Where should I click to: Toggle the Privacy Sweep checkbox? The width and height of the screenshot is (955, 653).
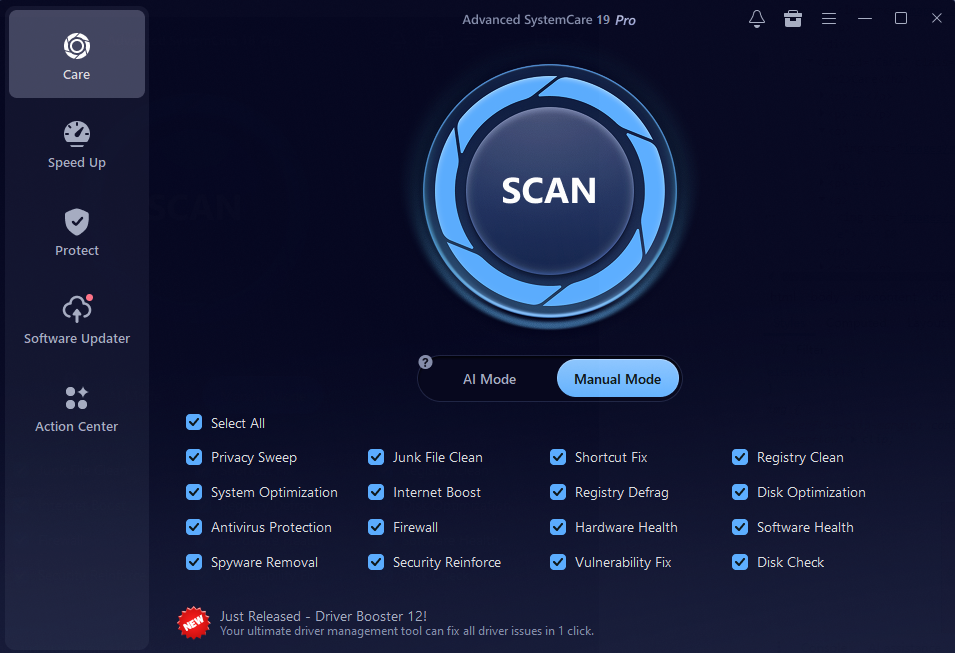(194, 457)
